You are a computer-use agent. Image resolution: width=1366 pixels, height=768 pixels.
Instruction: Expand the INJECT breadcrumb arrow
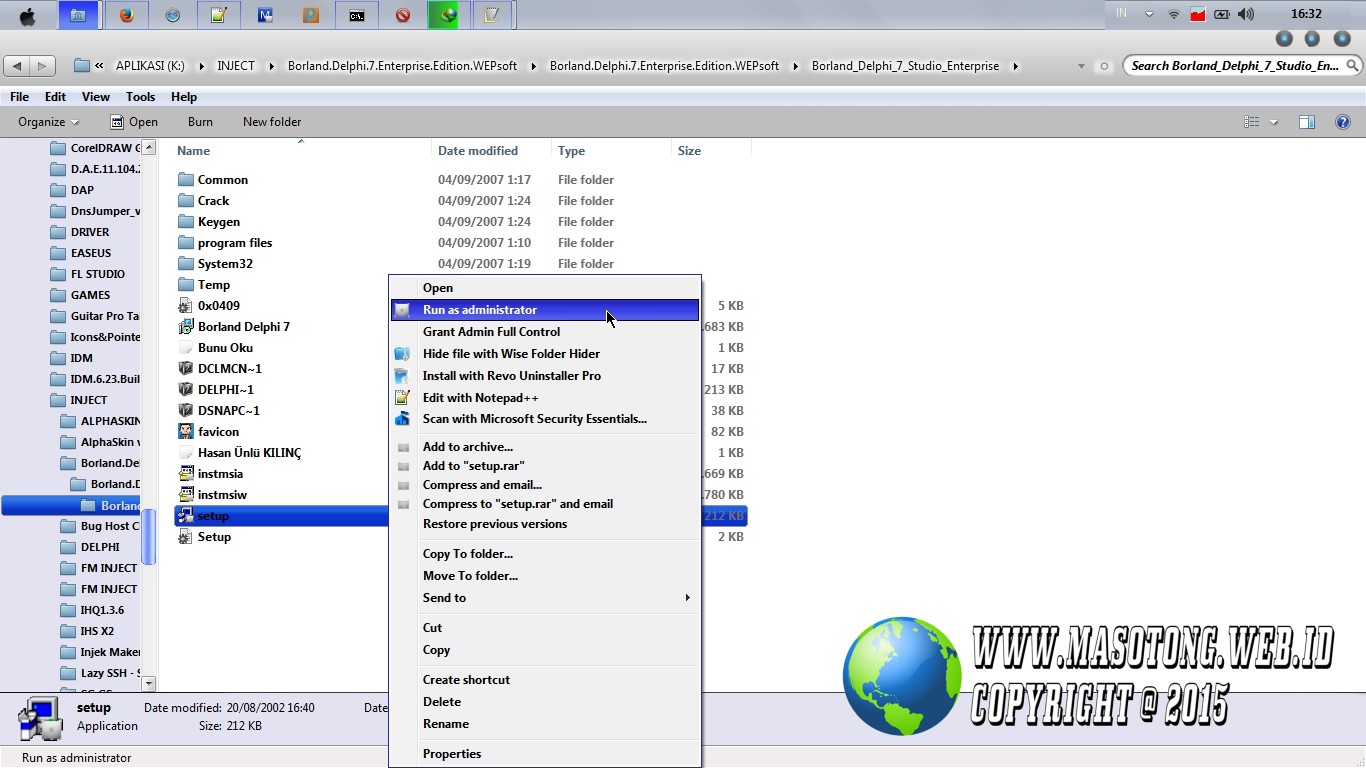[x=271, y=66]
